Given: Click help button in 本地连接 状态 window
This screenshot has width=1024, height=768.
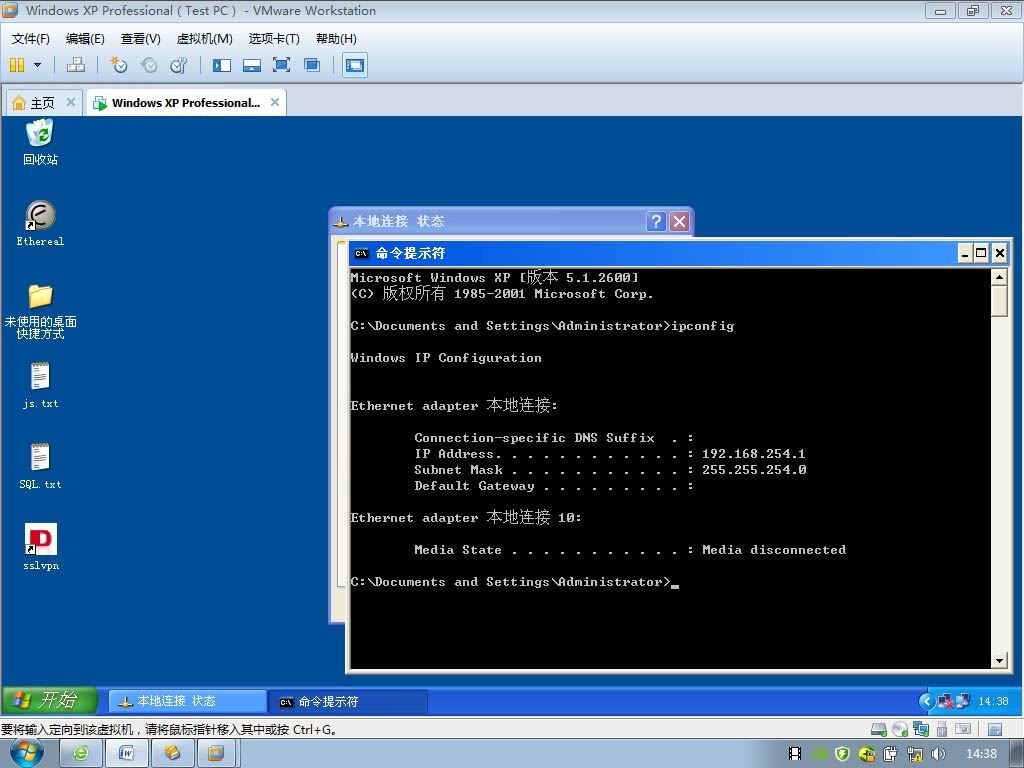Looking at the screenshot, I should coord(656,221).
